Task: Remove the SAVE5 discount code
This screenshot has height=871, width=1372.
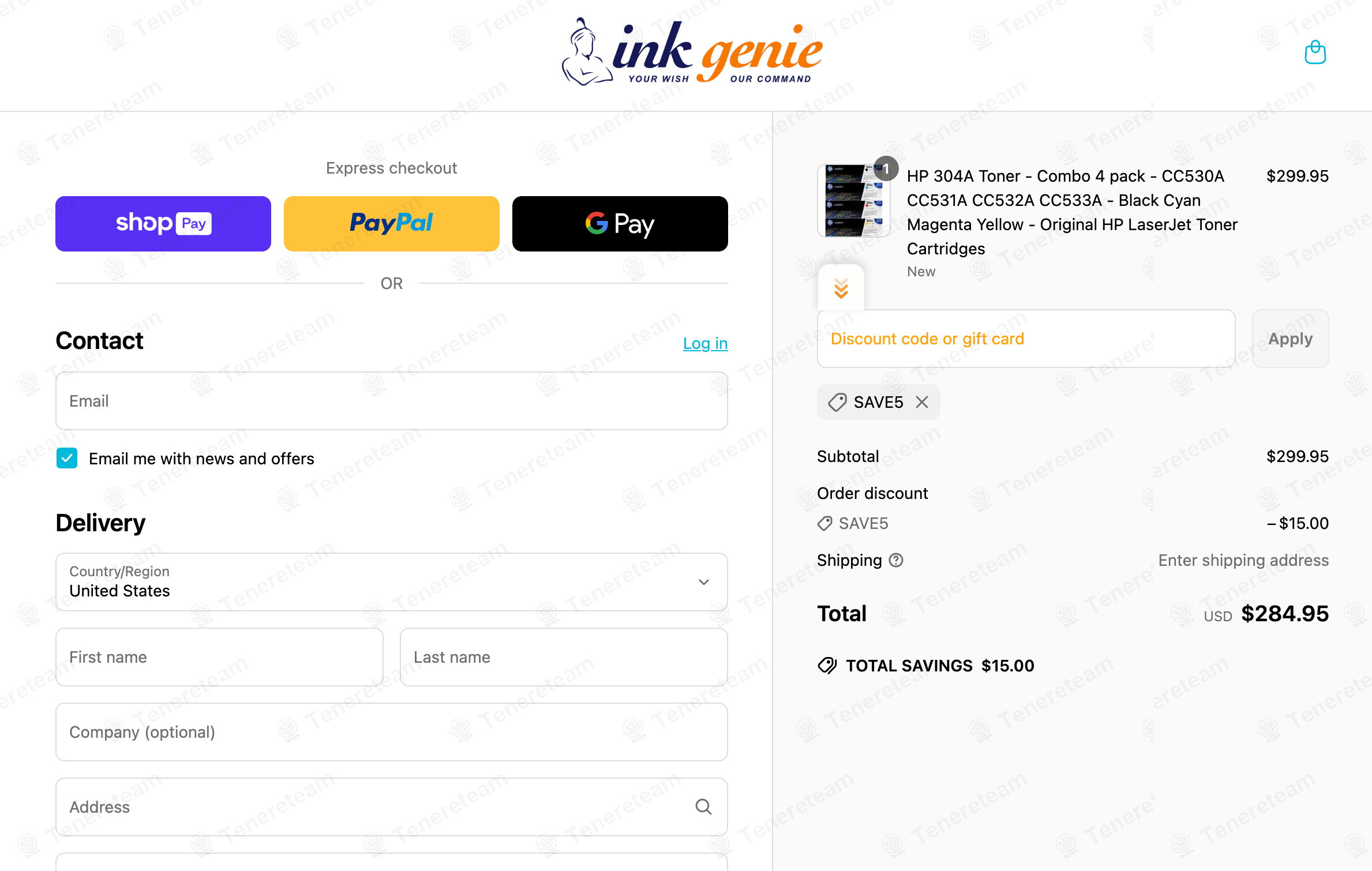Action: [x=922, y=402]
